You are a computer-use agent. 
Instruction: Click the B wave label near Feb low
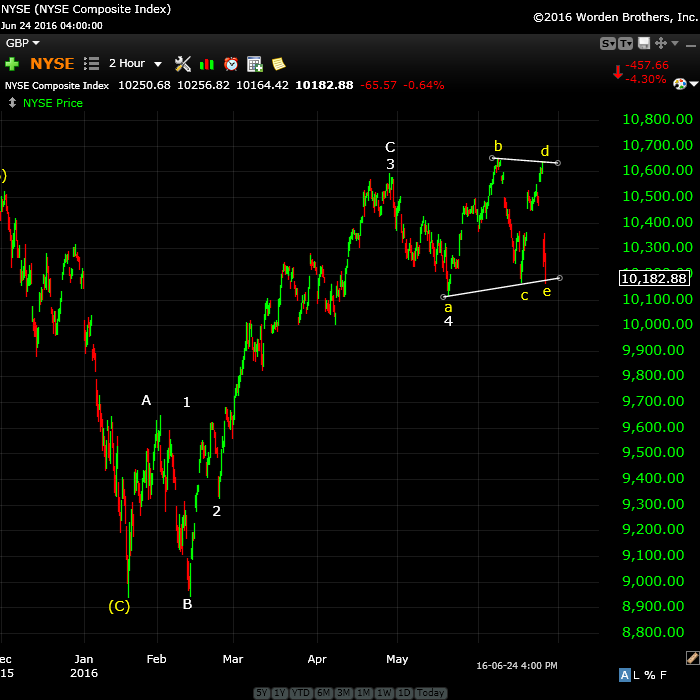[188, 604]
